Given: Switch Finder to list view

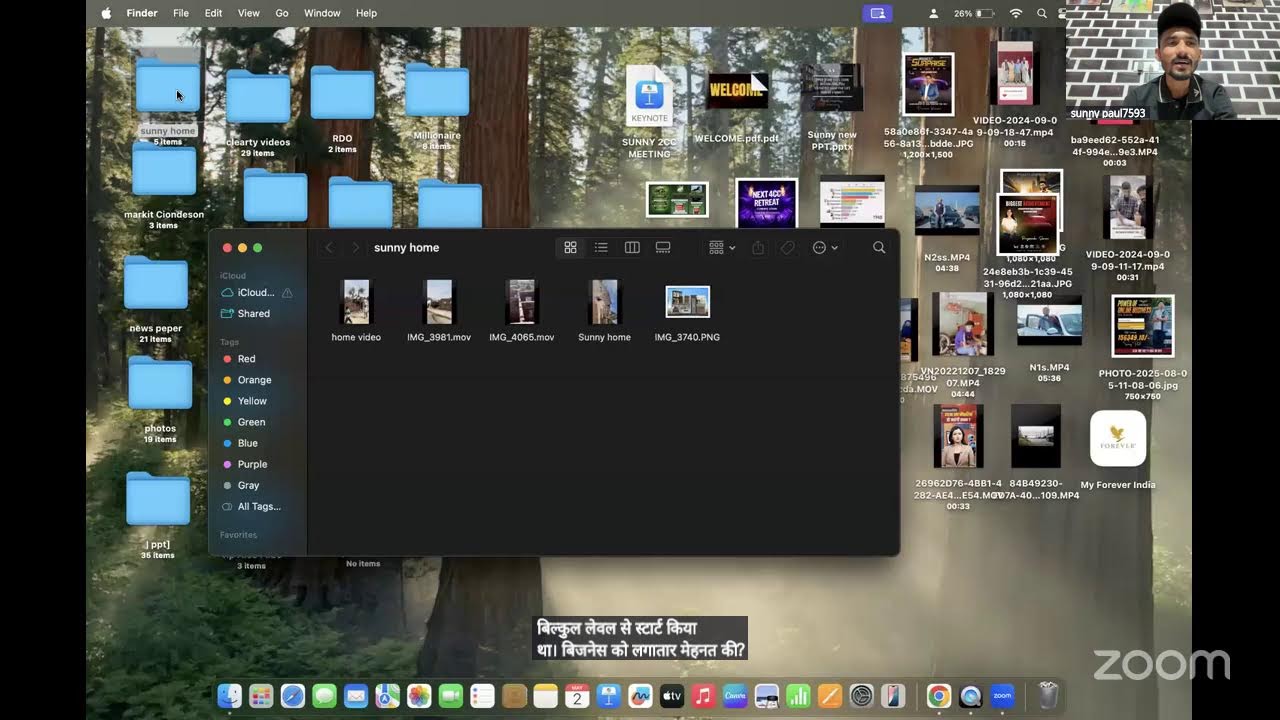Looking at the screenshot, I should coord(601,248).
